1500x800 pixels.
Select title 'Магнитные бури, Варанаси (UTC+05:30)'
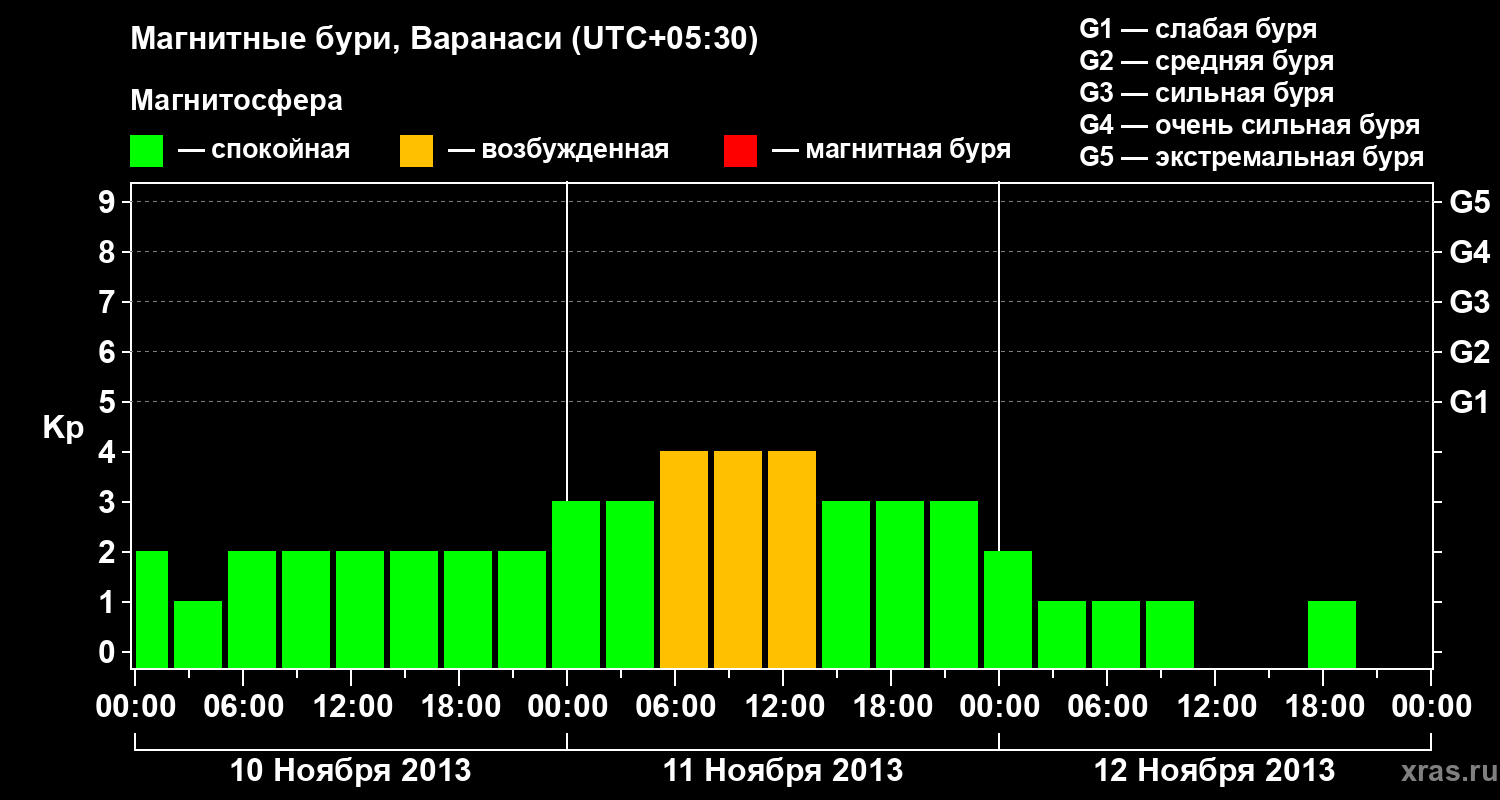[444, 39]
